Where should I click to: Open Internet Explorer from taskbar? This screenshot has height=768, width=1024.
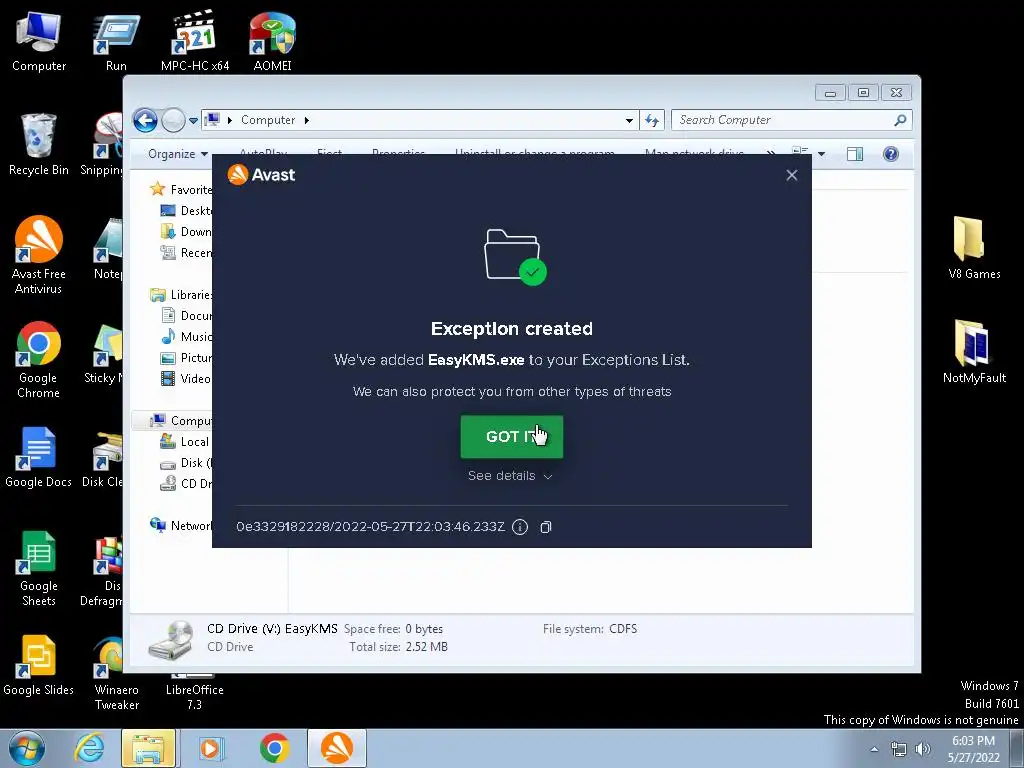tap(89, 748)
